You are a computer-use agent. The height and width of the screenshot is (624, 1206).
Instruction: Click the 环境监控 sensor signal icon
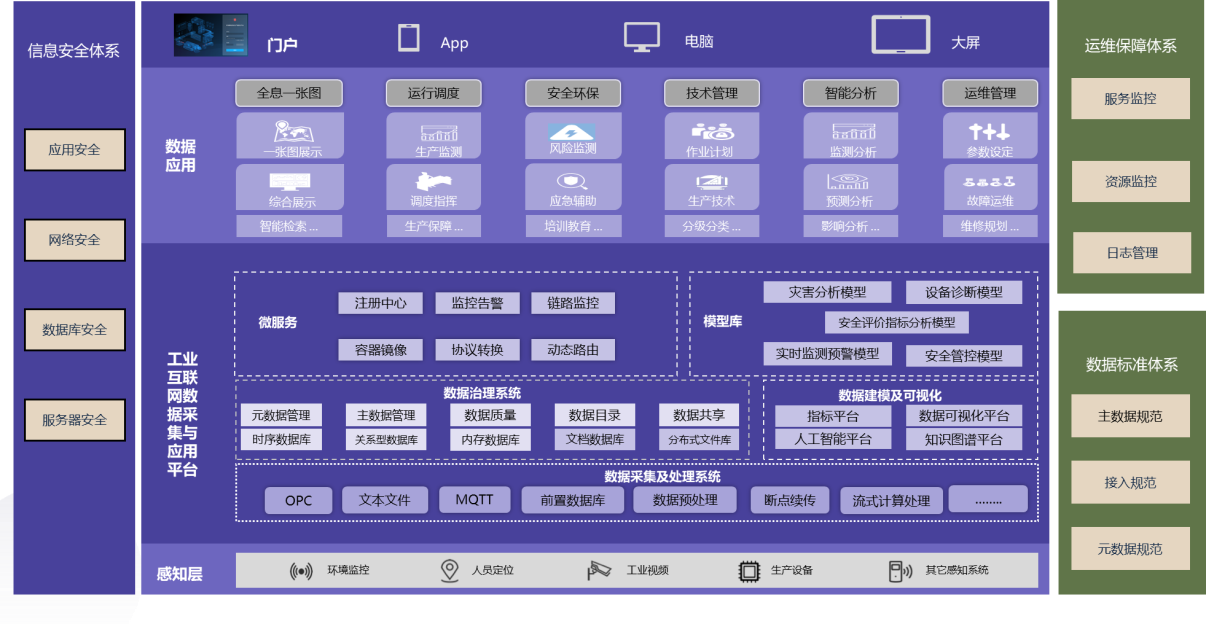tap(300, 571)
